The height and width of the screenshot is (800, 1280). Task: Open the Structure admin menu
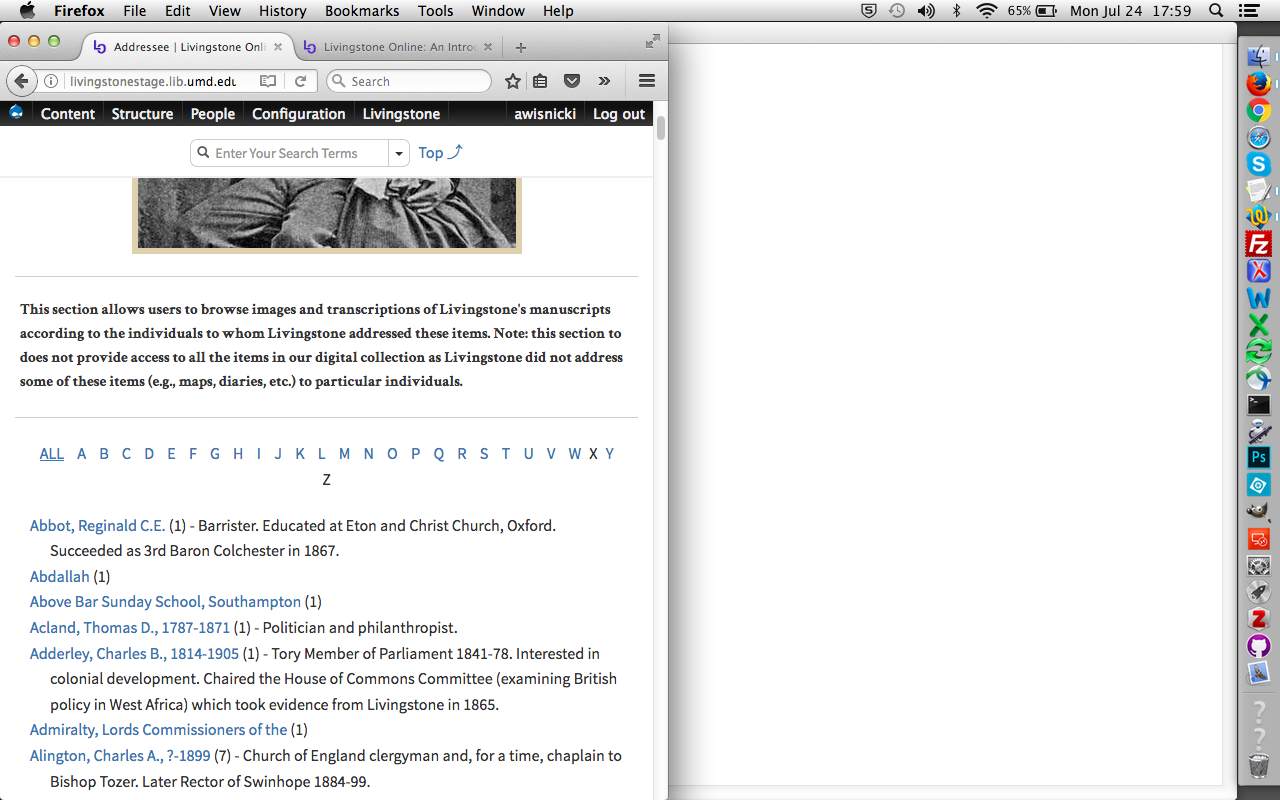coord(142,114)
